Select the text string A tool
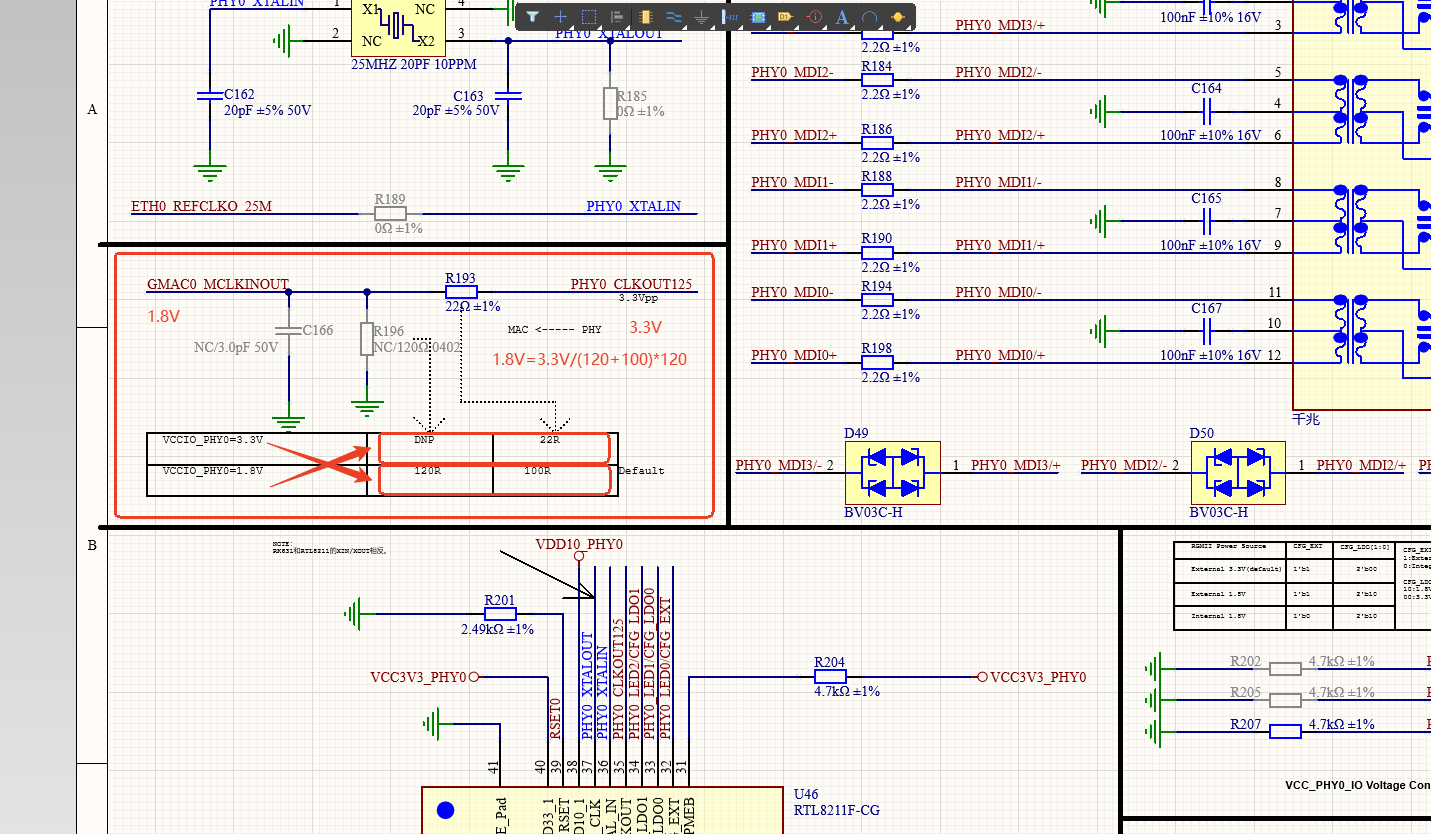Image resolution: width=1431 pixels, height=834 pixels. point(842,17)
